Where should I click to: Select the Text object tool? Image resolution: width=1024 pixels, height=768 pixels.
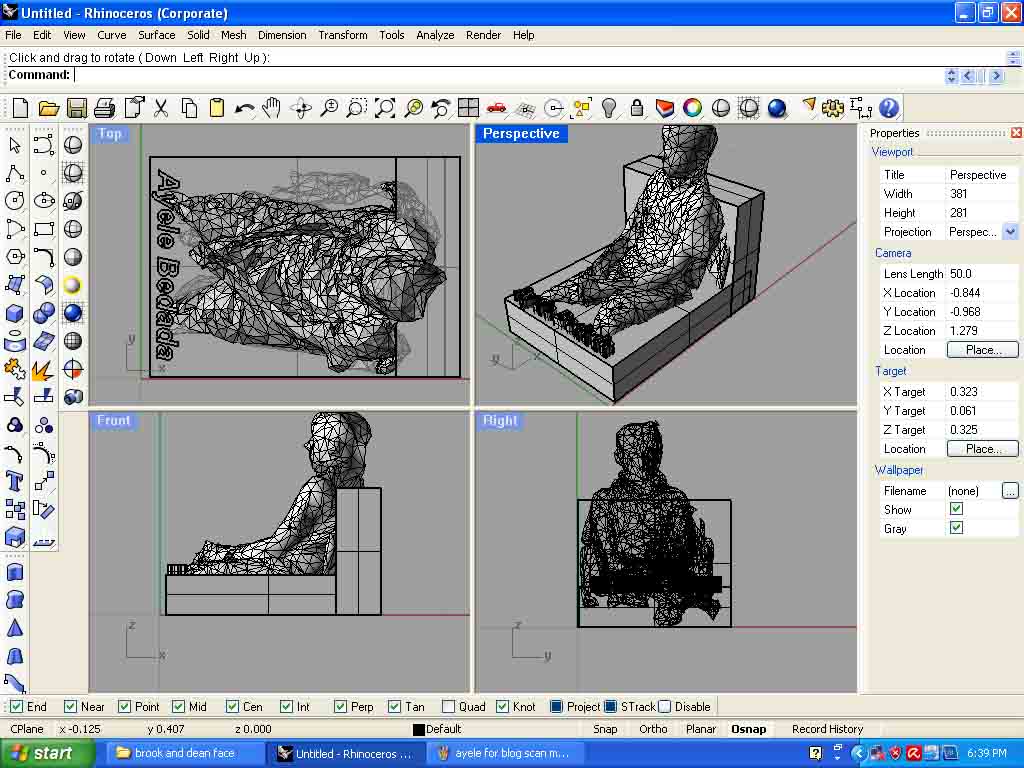click(14, 481)
